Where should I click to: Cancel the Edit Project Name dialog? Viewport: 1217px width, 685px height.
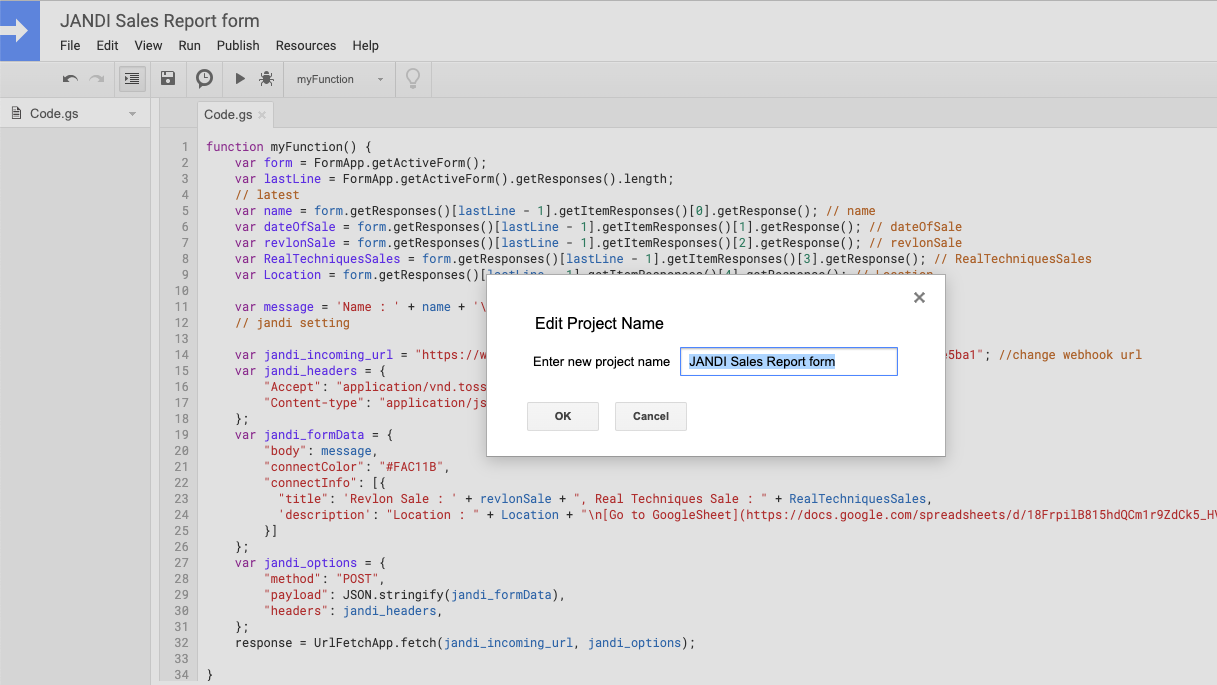651,416
